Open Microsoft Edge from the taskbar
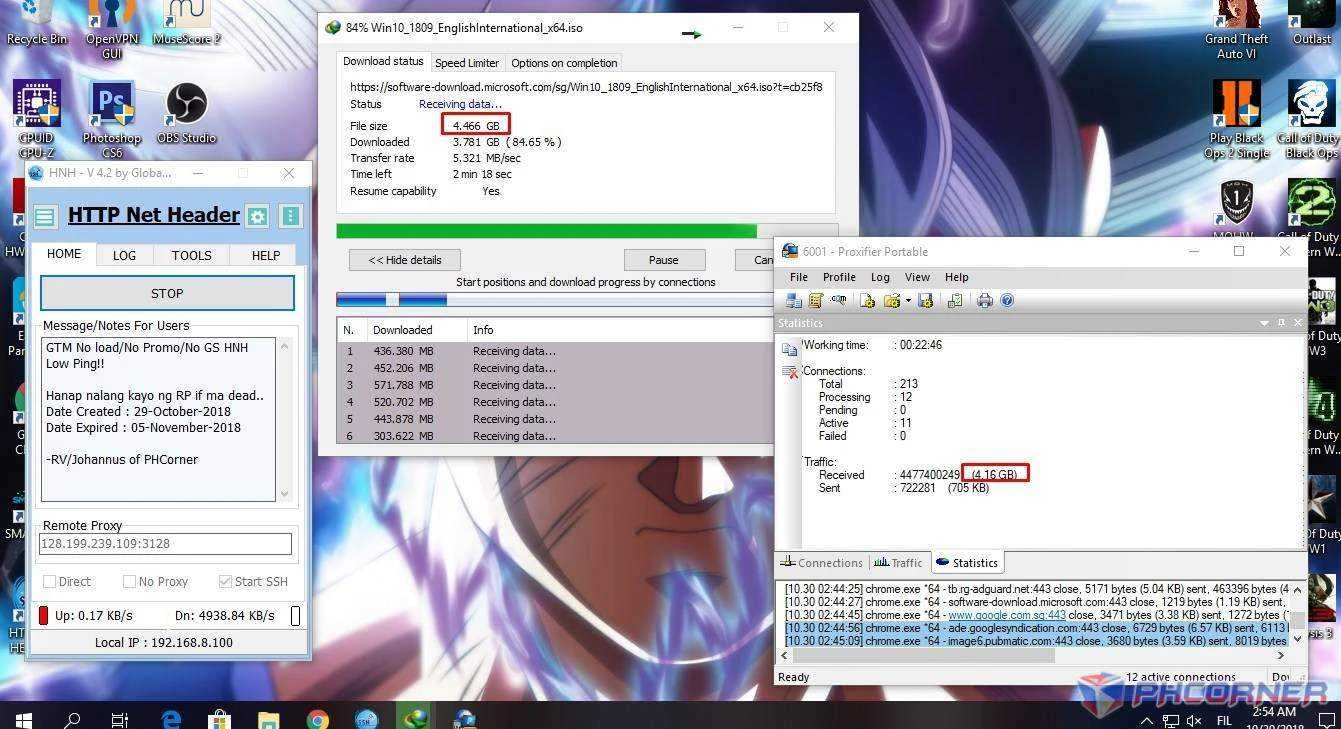Screen dimensions: 1341x729 [x=171, y=718]
